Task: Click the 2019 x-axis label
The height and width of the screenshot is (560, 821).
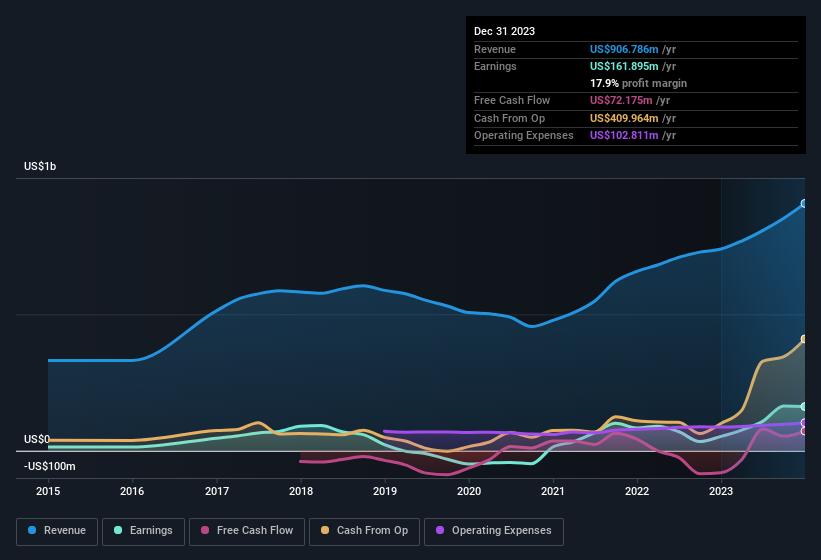Action: click(x=385, y=491)
